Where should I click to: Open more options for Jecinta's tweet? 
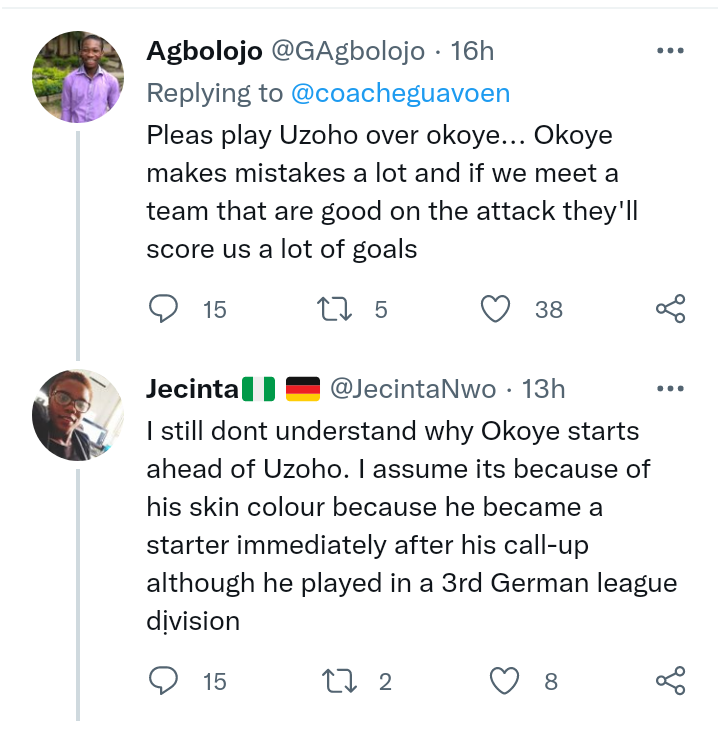coord(670,388)
